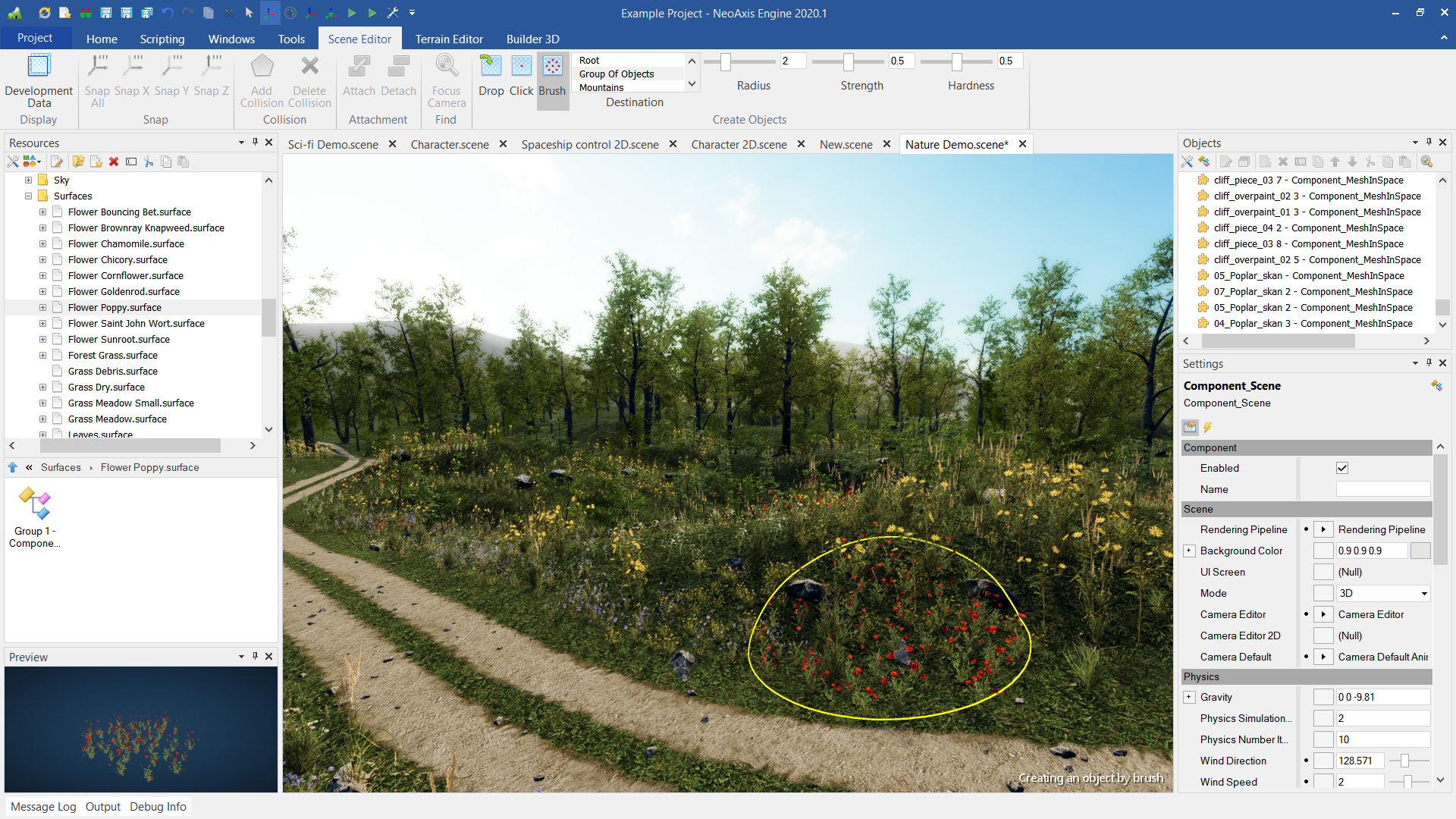This screenshot has height=819, width=1456.
Task: Toggle the Enabled checkbox
Action: [x=1342, y=468]
